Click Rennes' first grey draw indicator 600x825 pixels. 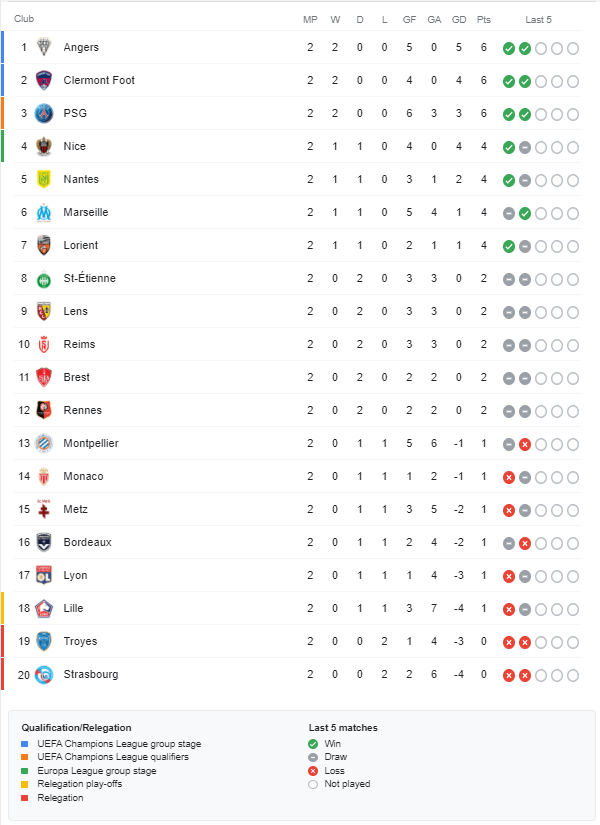509,411
